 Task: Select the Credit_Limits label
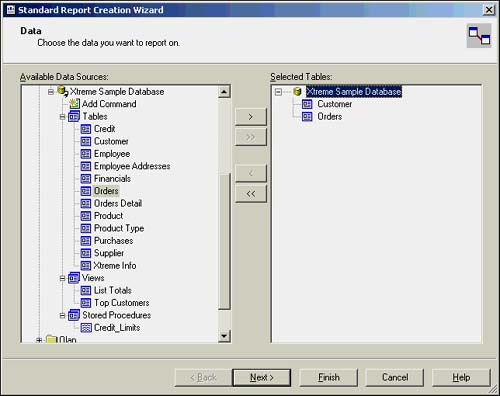117,328
